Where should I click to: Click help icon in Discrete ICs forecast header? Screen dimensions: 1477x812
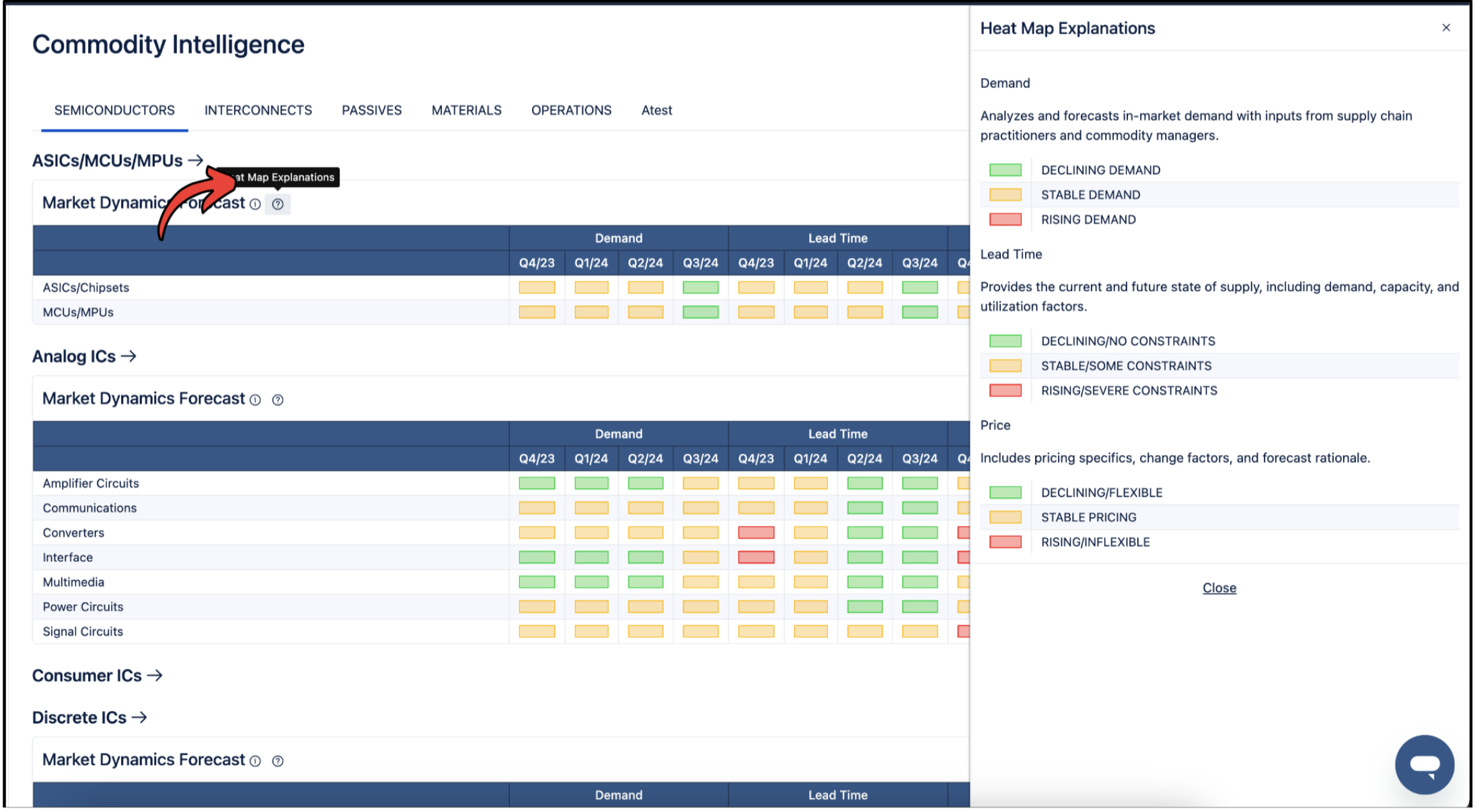pos(278,761)
